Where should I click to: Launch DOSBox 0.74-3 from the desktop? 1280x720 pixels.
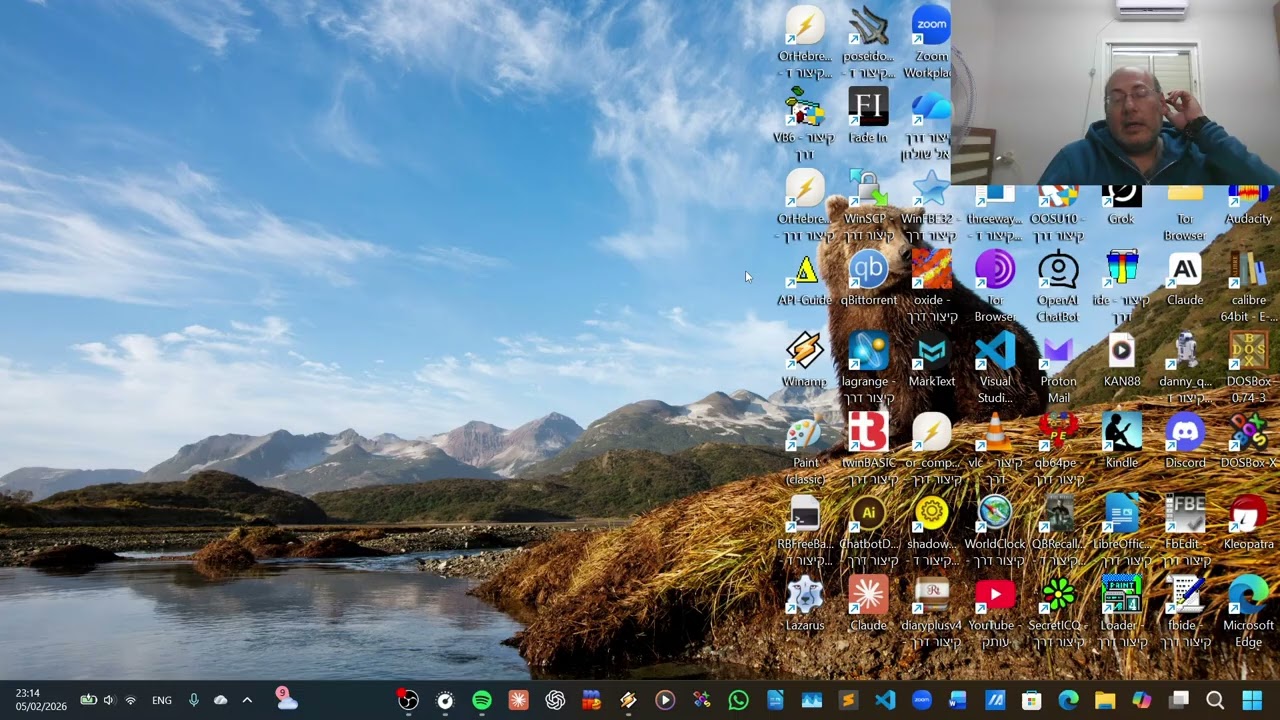click(x=1248, y=367)
